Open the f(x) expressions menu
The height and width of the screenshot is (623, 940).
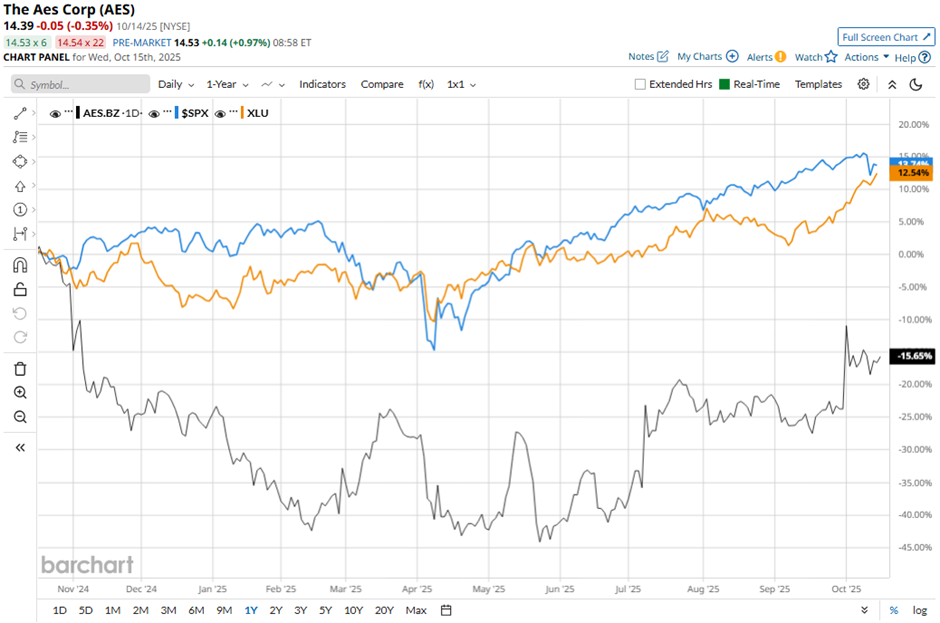426,85
